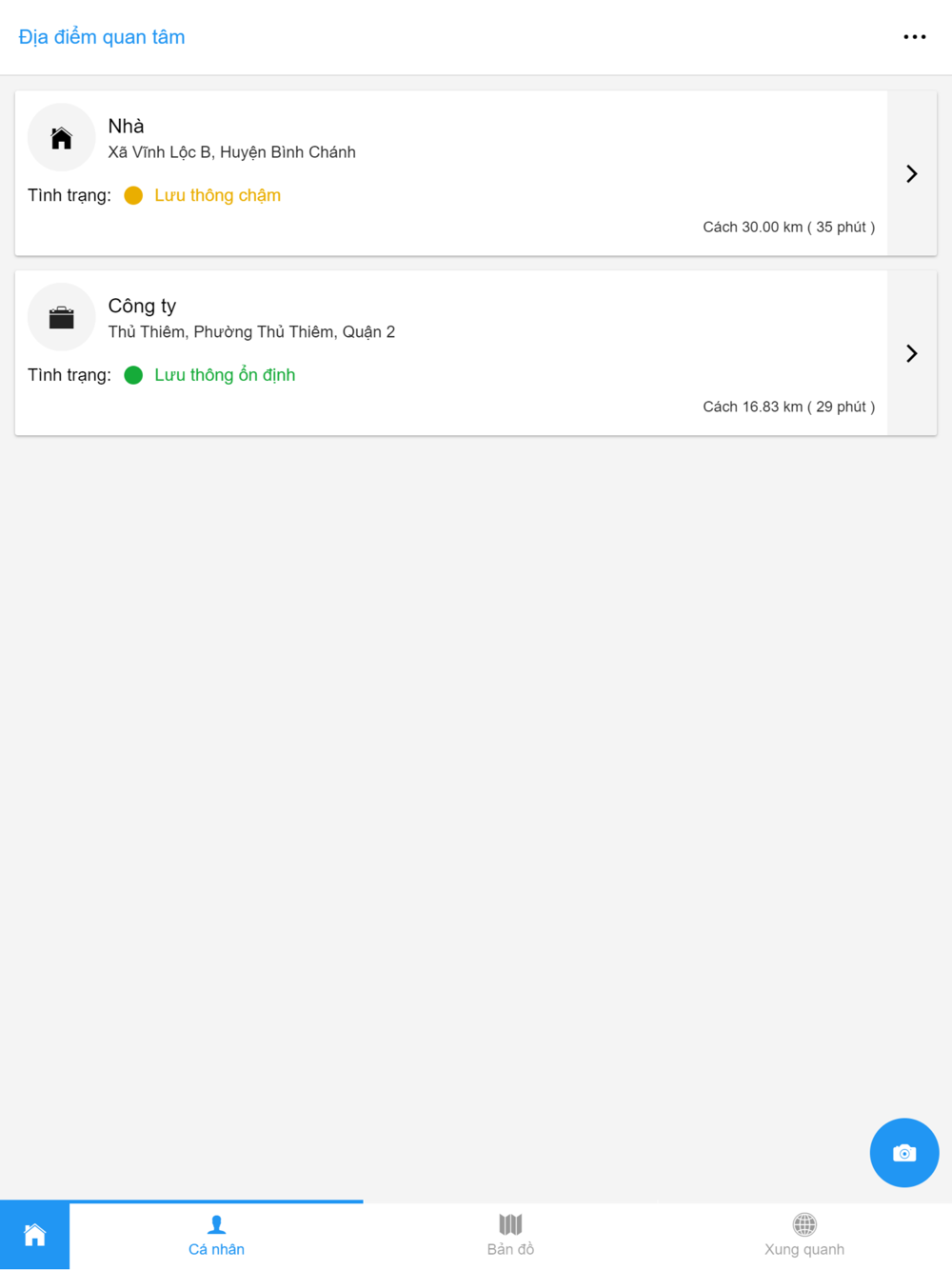Open the three-dot more options menu
Screen dimensions: 952x1270
tap(914, 37)
